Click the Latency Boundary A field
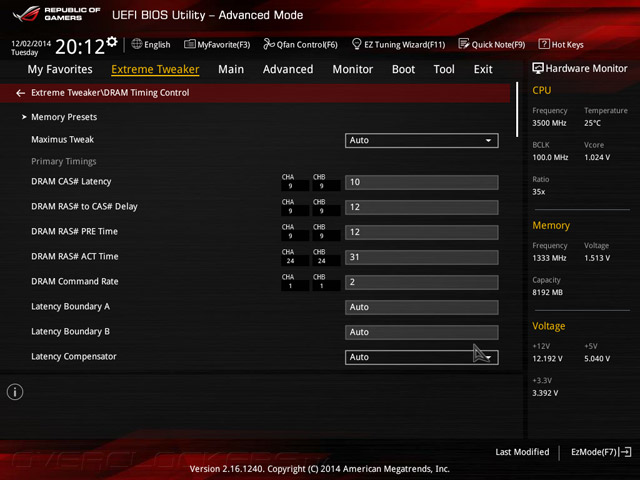 [x=422, y=307]
